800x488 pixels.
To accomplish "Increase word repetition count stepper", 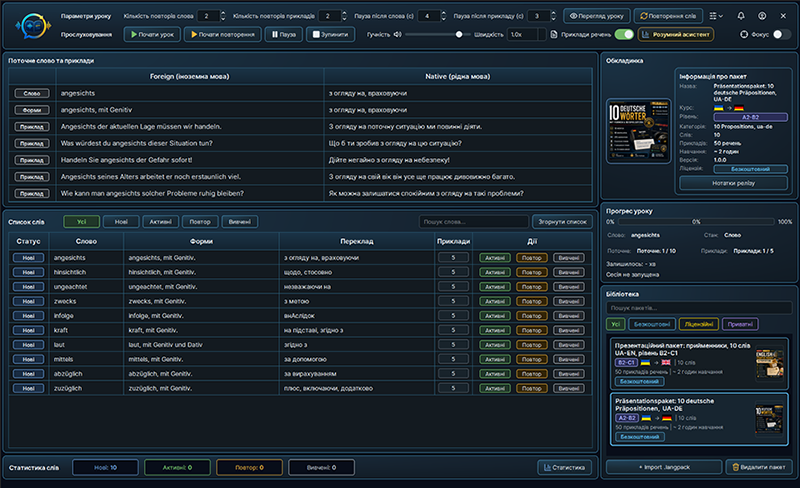I will [x=223, y=13].
